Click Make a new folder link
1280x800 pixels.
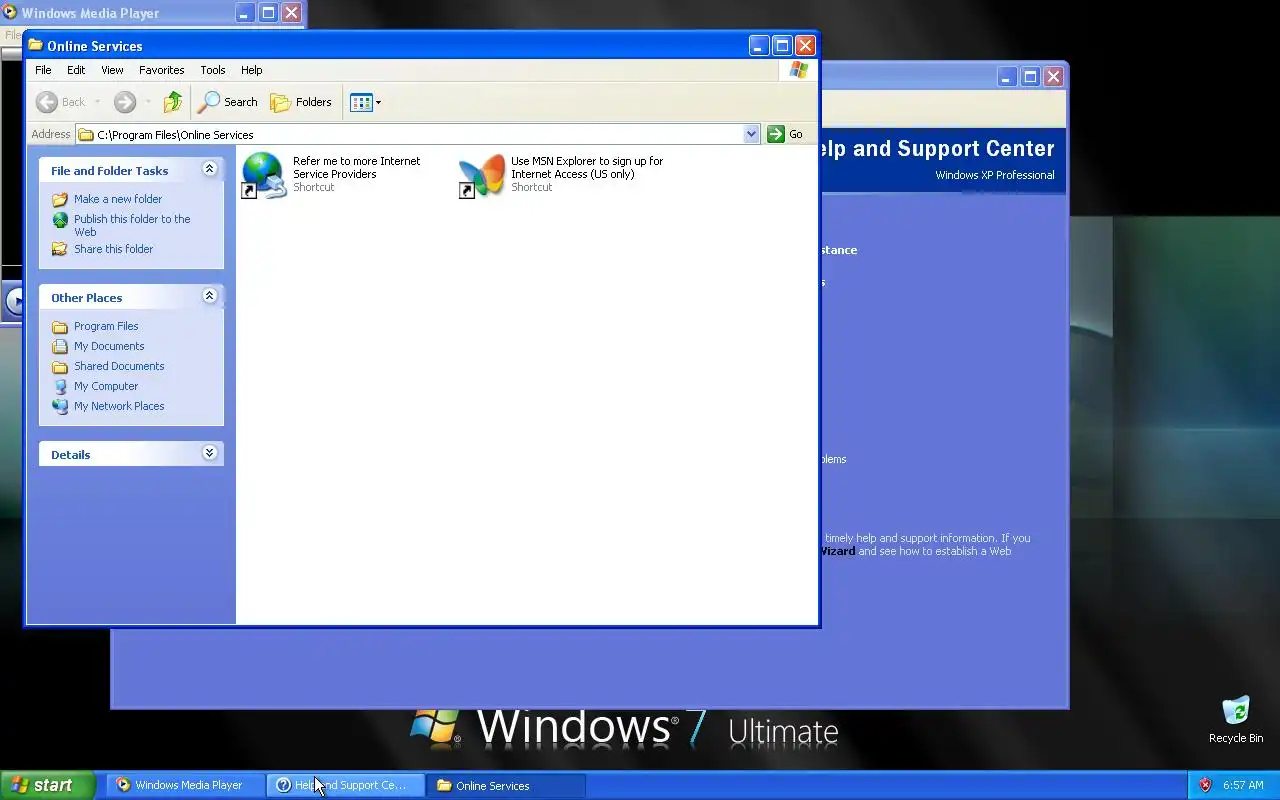coord(117,199)
